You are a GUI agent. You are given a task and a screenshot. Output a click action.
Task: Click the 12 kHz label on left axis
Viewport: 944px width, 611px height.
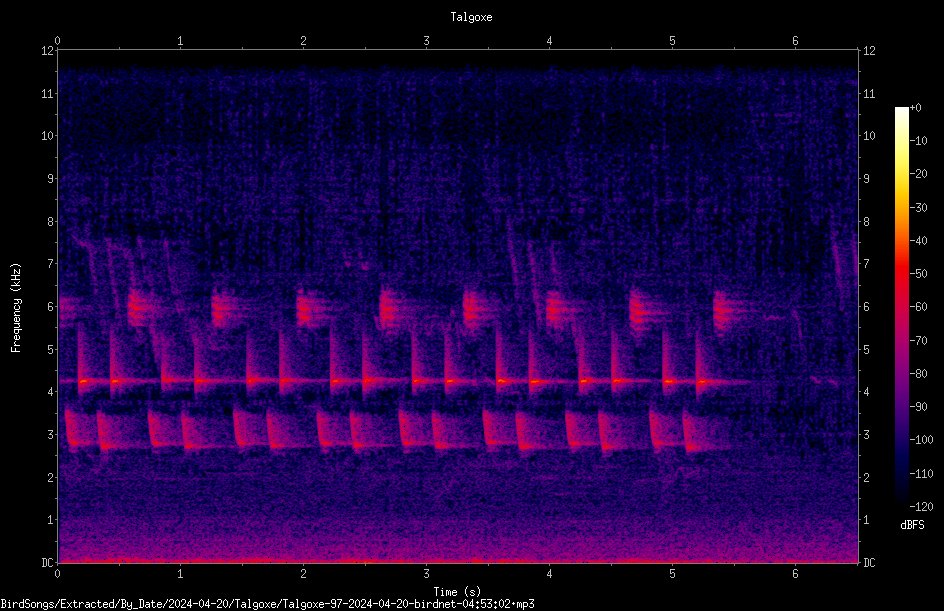coord(48,51)
